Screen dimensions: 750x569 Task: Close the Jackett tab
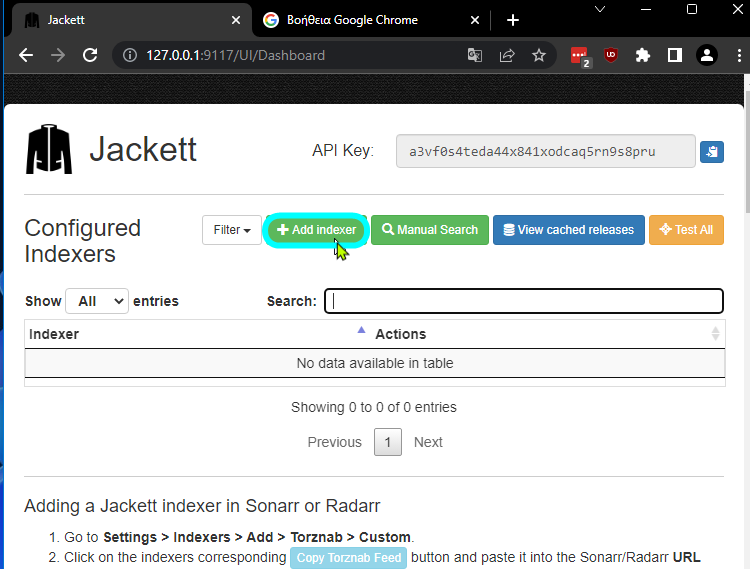pos(236,20)
